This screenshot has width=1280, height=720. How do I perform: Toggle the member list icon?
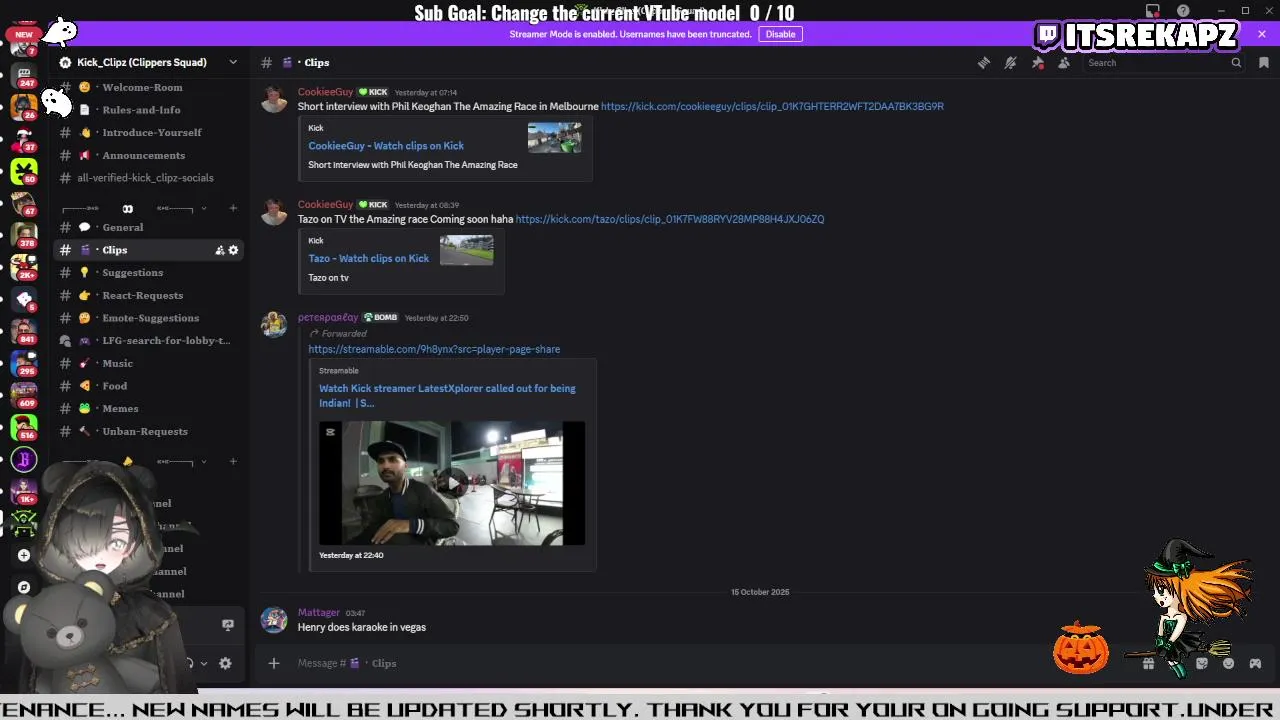pos(1064,62)
